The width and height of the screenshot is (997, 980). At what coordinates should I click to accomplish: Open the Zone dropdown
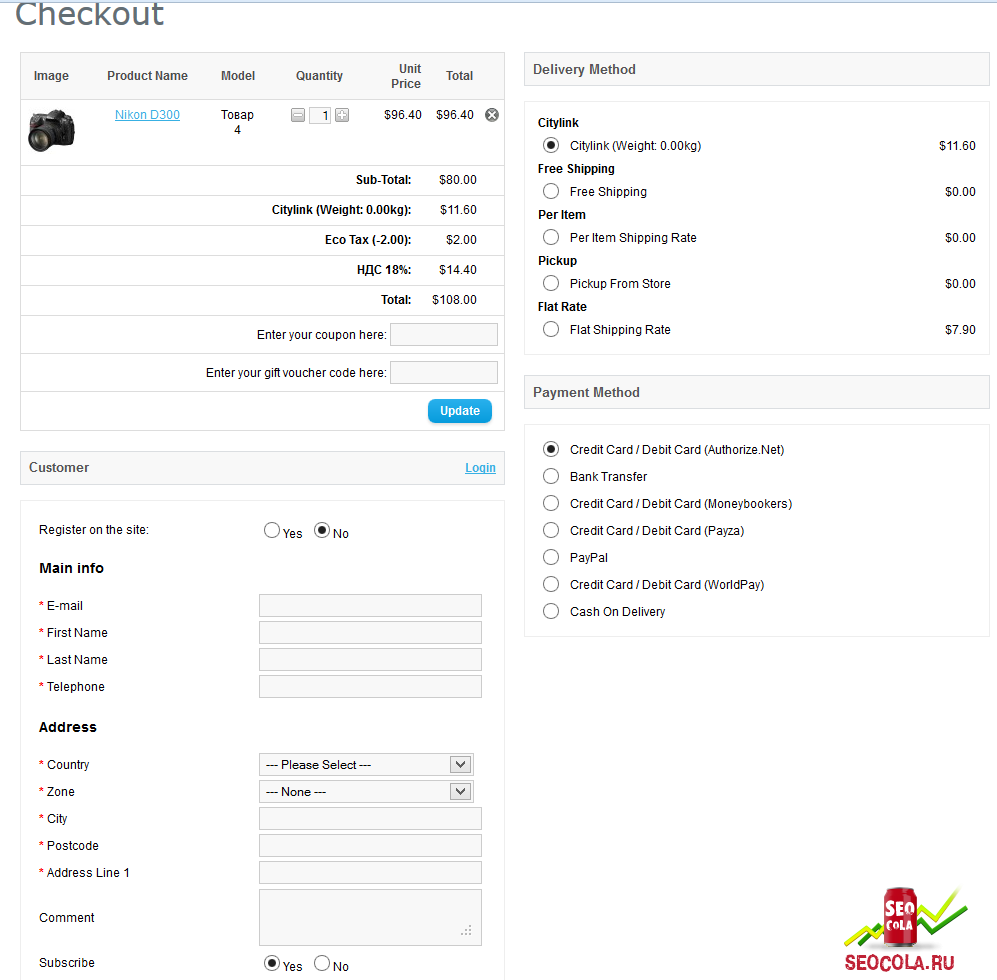(366, 792)
